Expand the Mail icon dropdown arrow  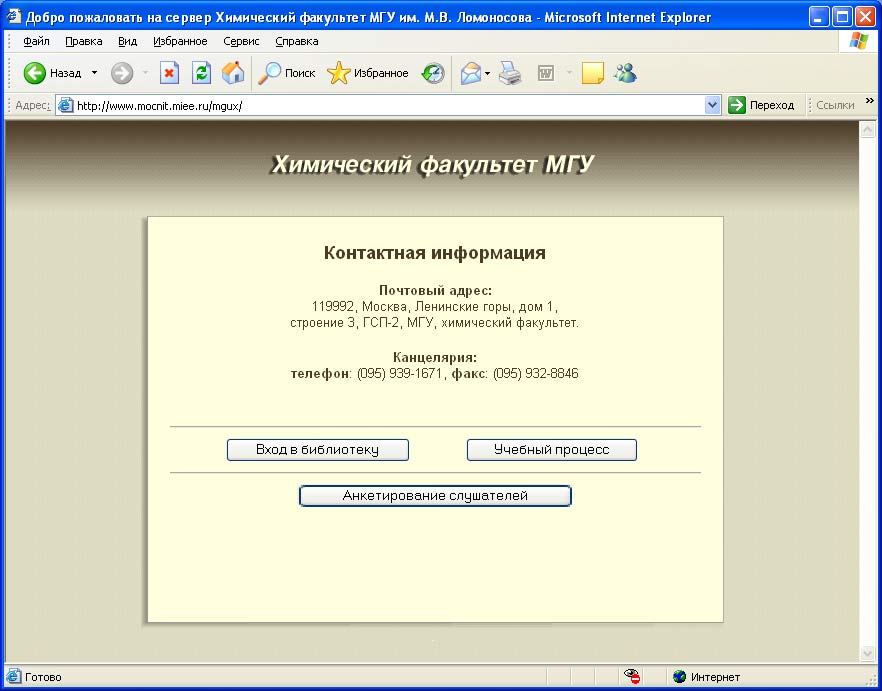pos(487,73)
